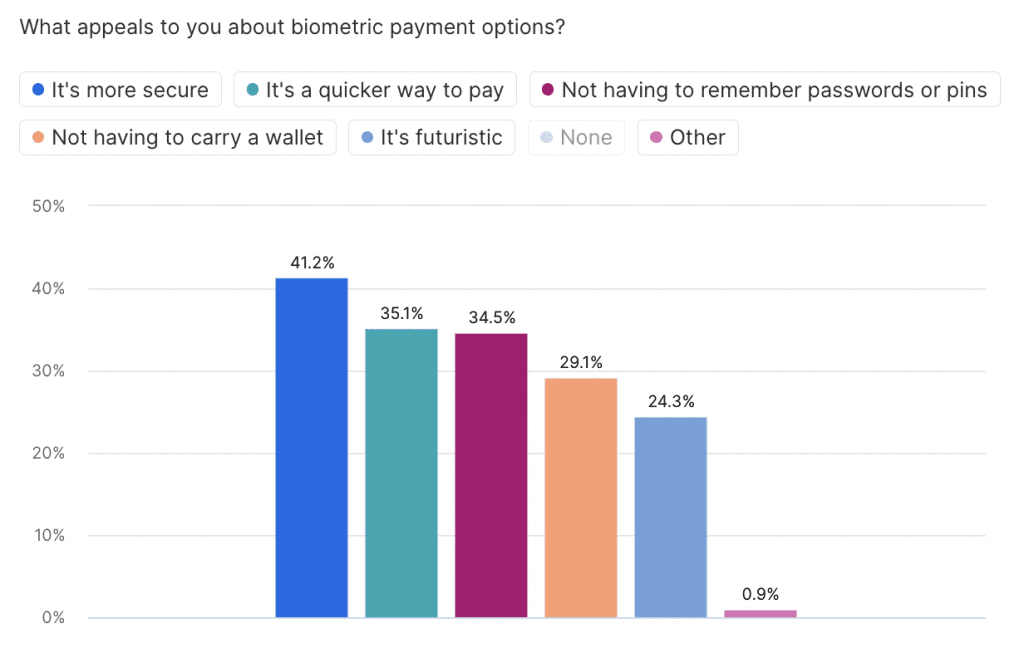Click the chart question title text
Viewport: 1024px width, 648px height.
click(292, 27)
